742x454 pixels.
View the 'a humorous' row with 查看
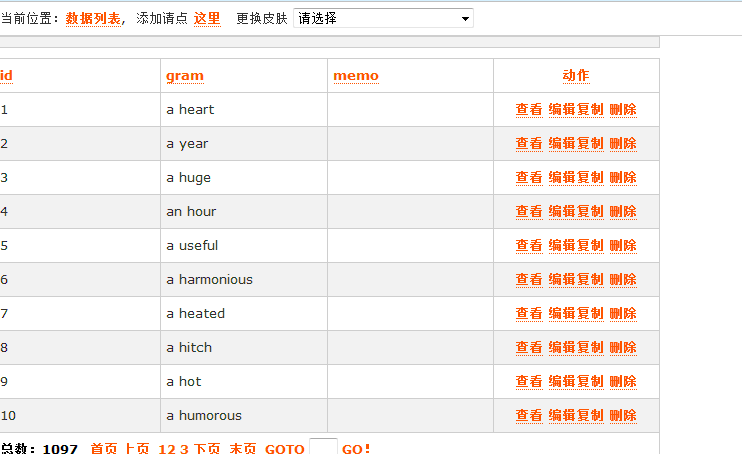tap(529, 416)
